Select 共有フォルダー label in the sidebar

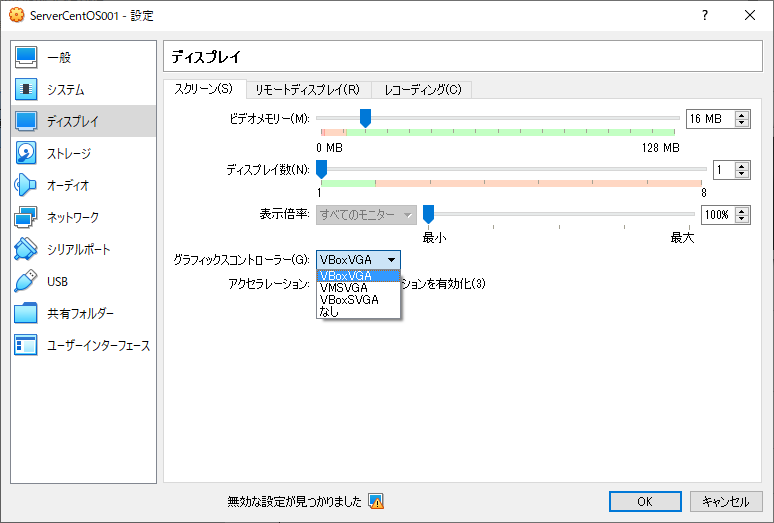80,313
